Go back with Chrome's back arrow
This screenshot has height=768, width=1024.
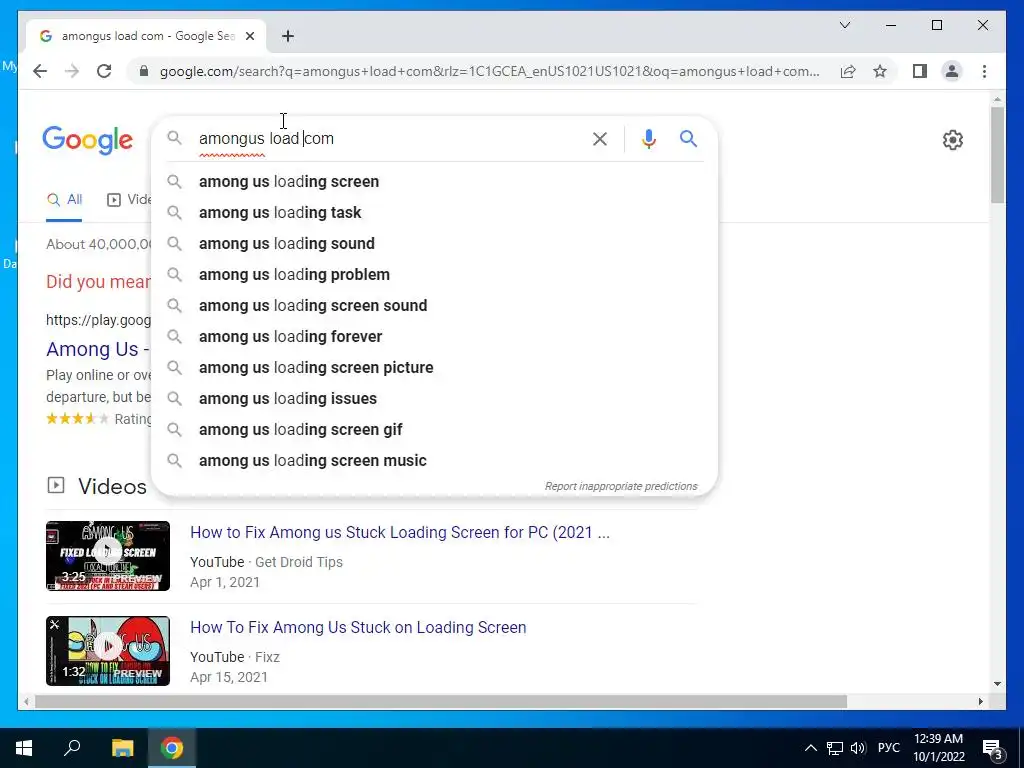40,71
